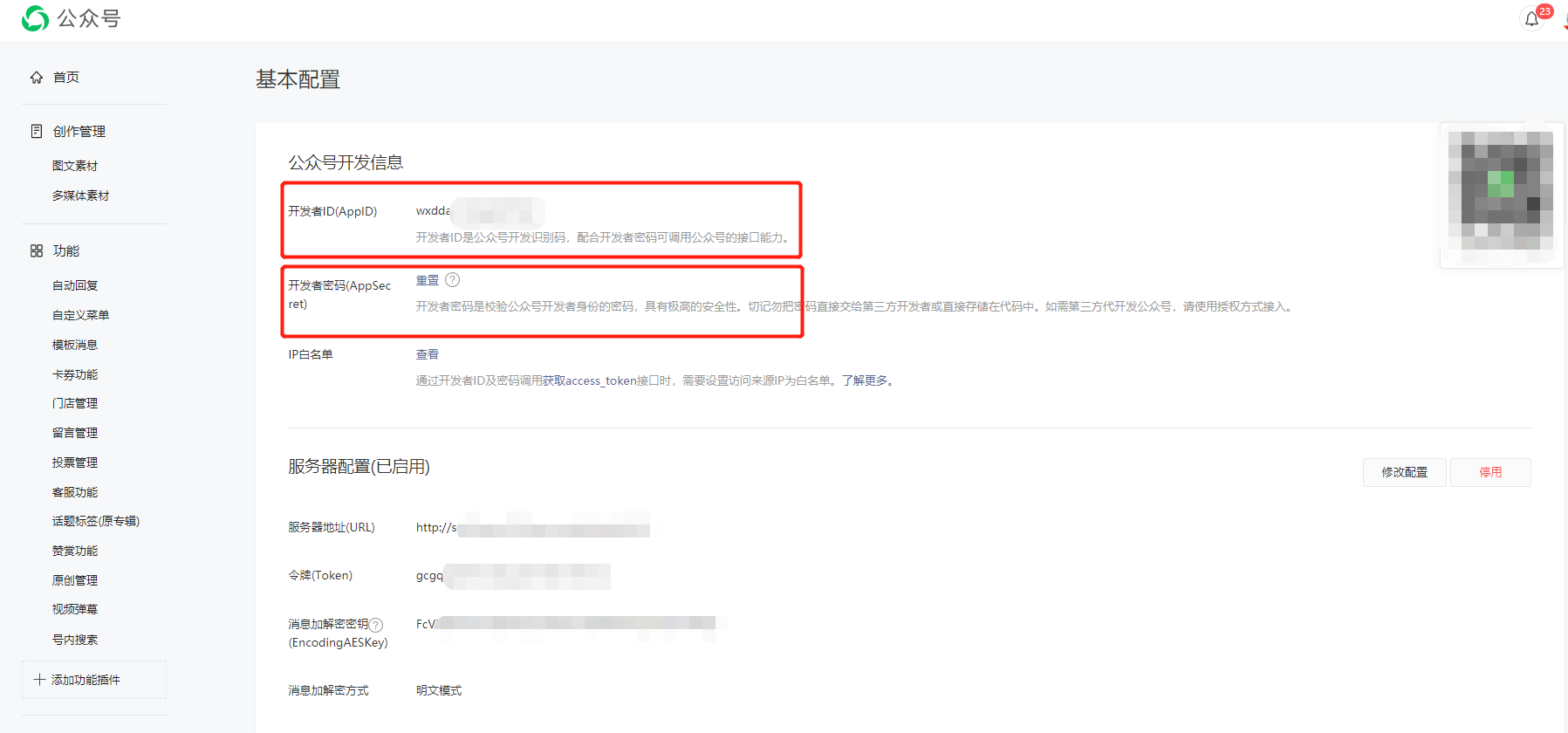This screenshot has width=1568, height=733.
Task: Click the 修改配置 button
Action: point(1404,472)
